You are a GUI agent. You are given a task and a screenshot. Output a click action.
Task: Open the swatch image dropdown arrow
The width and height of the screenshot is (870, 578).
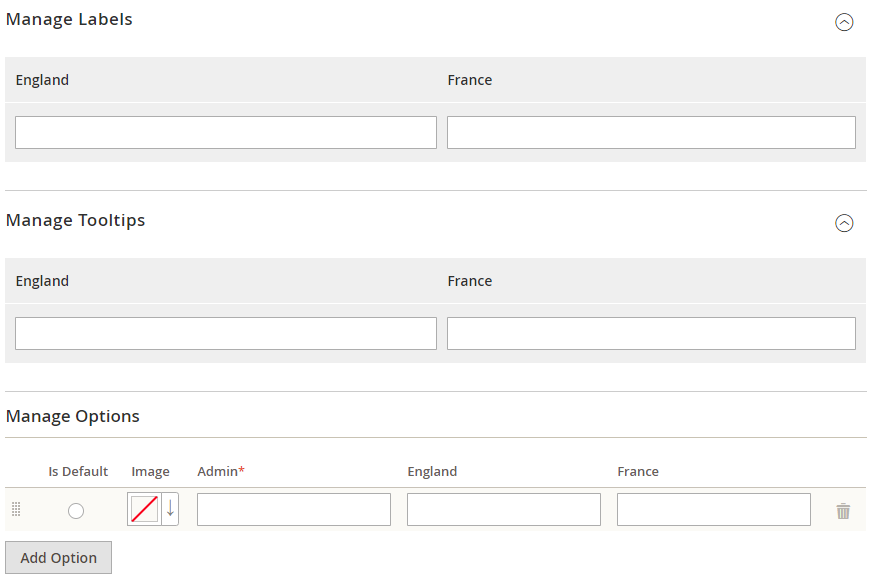(170, 509)
